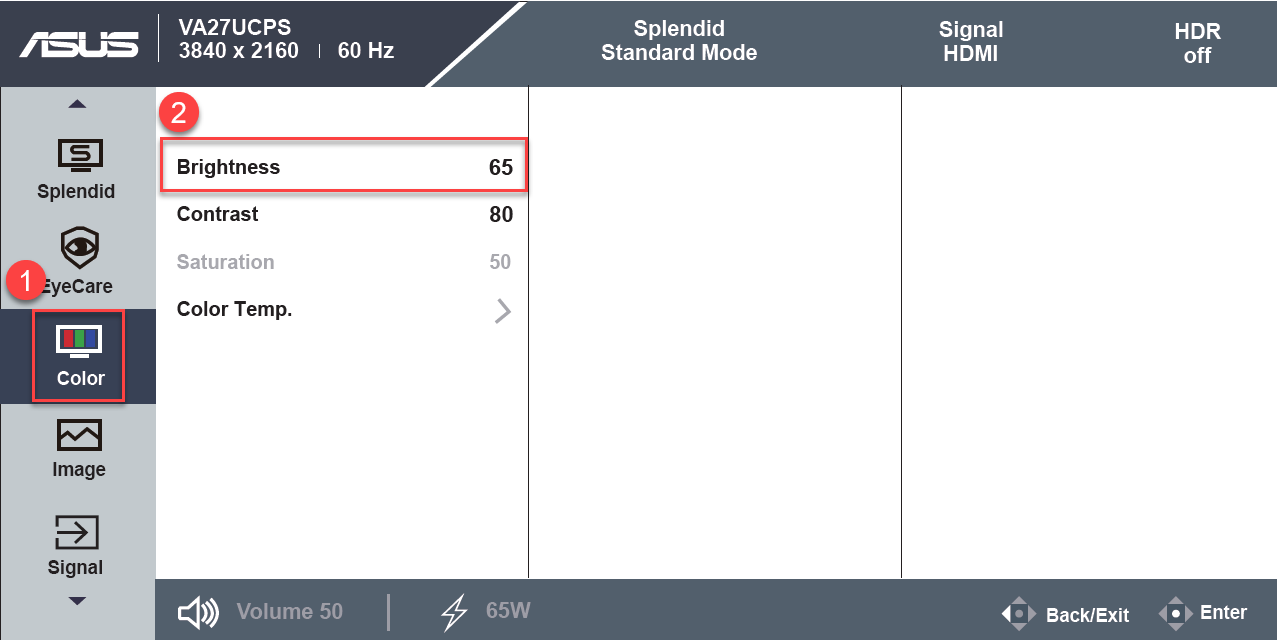This screenshot has height=640, width=1277.
Task: Click the Color Temp. label
Action: (235, 310)
